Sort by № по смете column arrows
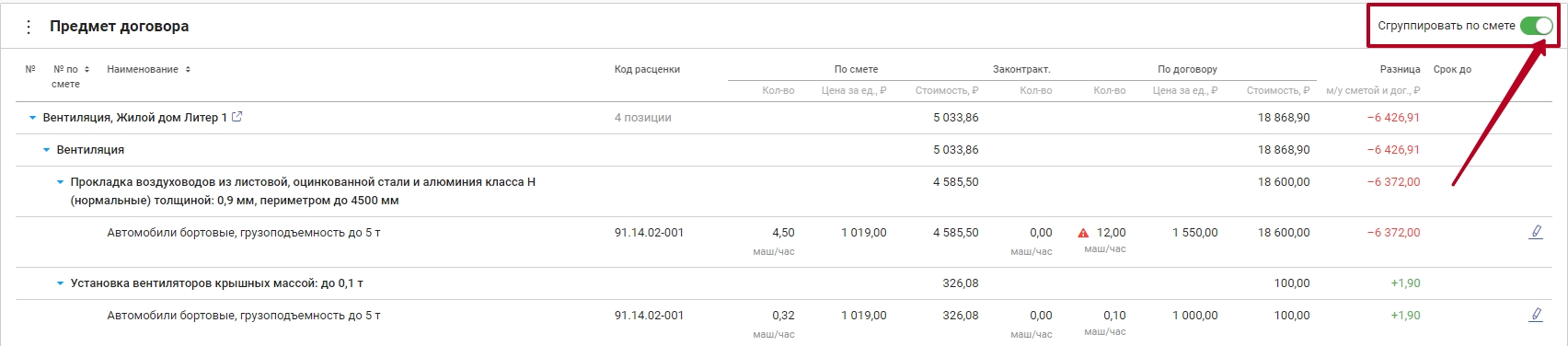Image resolution: width=1568 pixels, height=346 pixels. pos(86,69)
